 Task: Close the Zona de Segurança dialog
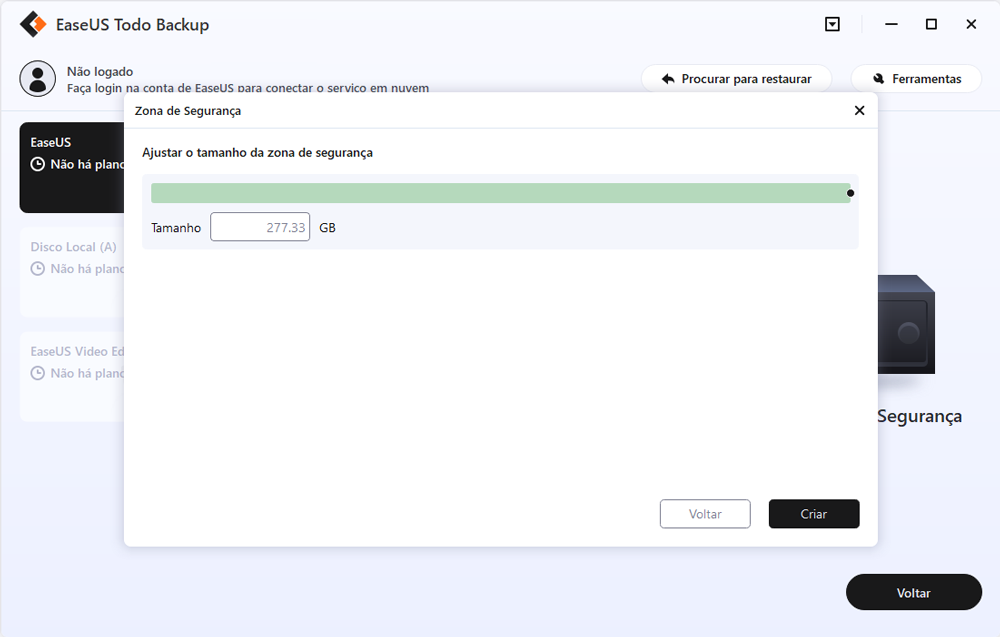point(859,111)
